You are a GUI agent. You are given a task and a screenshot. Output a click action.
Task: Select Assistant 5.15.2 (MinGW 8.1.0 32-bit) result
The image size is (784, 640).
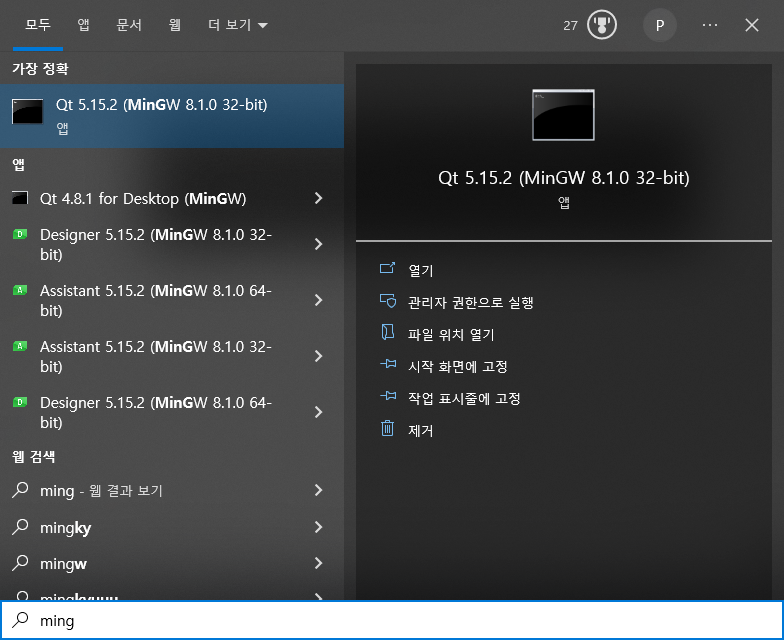tap(172, 356)
